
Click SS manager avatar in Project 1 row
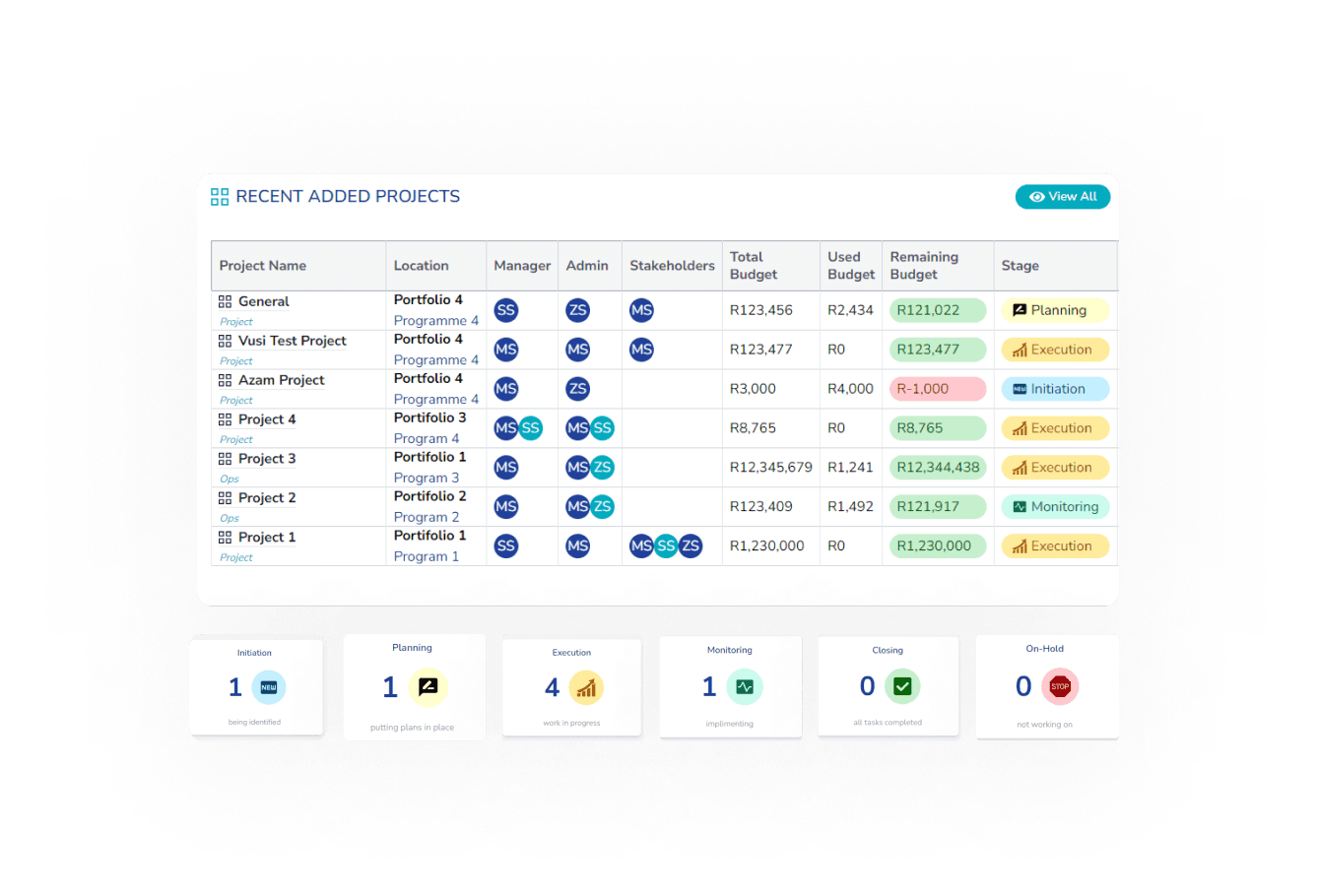click(x=506, y=546)
